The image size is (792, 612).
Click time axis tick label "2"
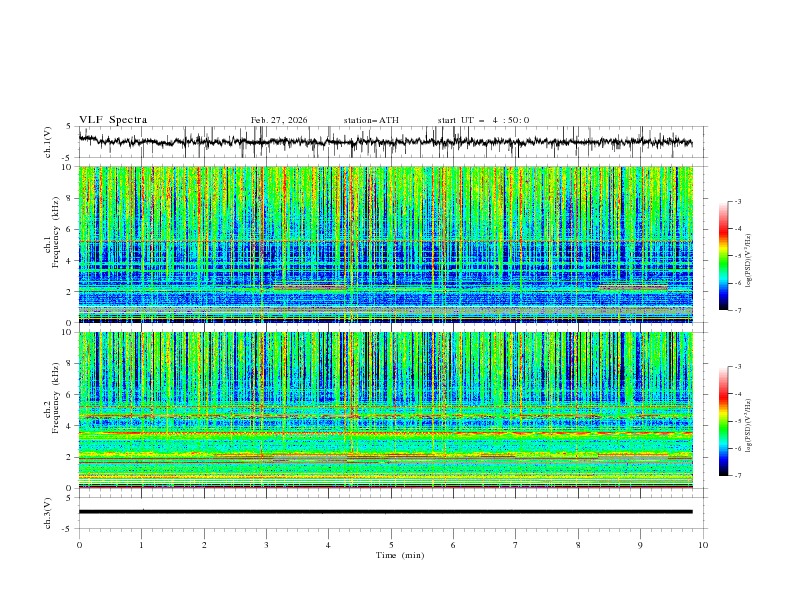tap(204, 545)
